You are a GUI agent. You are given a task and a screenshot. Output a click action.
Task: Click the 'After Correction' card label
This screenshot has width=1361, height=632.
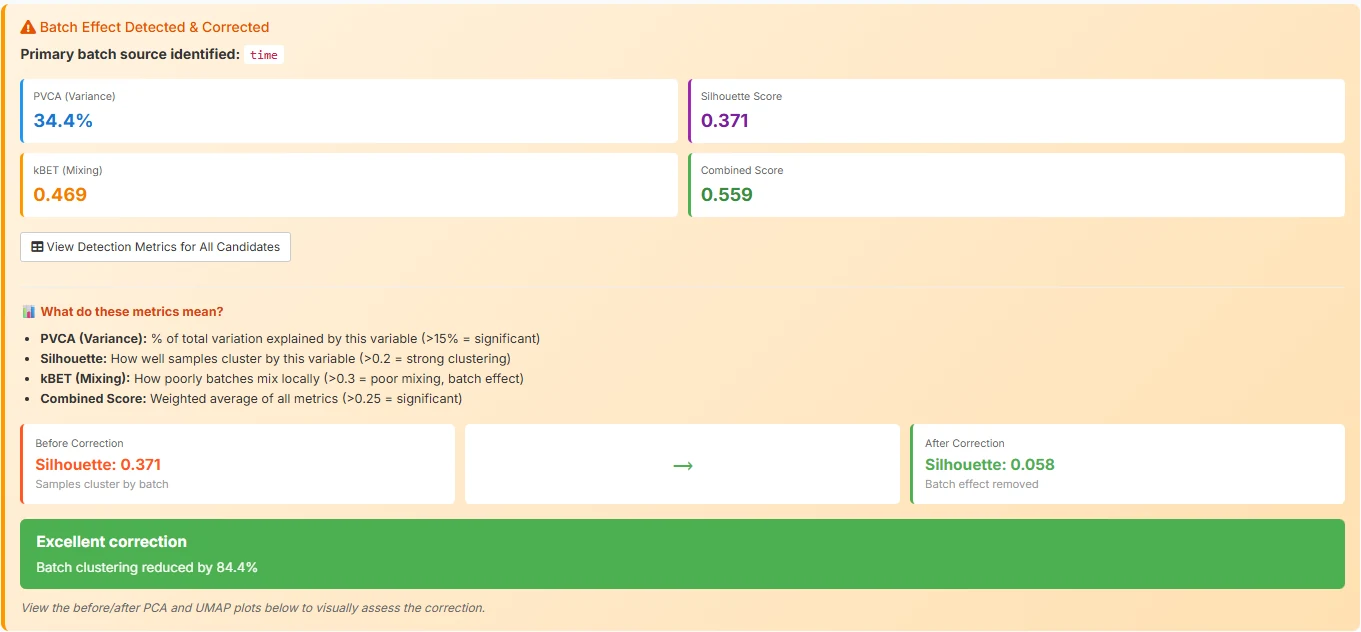pos(965,443)
